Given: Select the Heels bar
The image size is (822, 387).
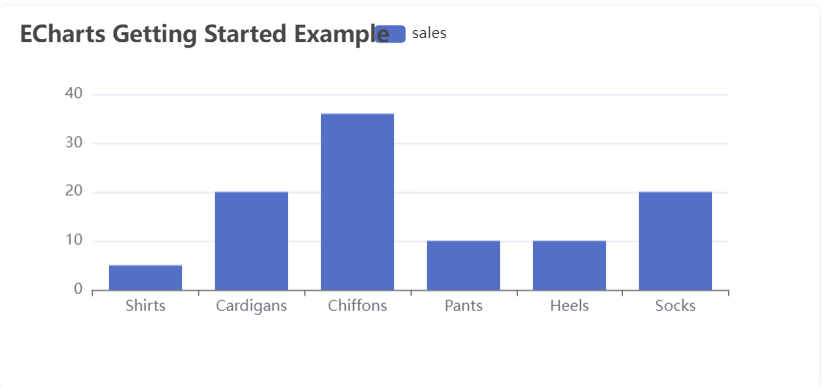Looking at the screenshot, I should click(569, 265).
